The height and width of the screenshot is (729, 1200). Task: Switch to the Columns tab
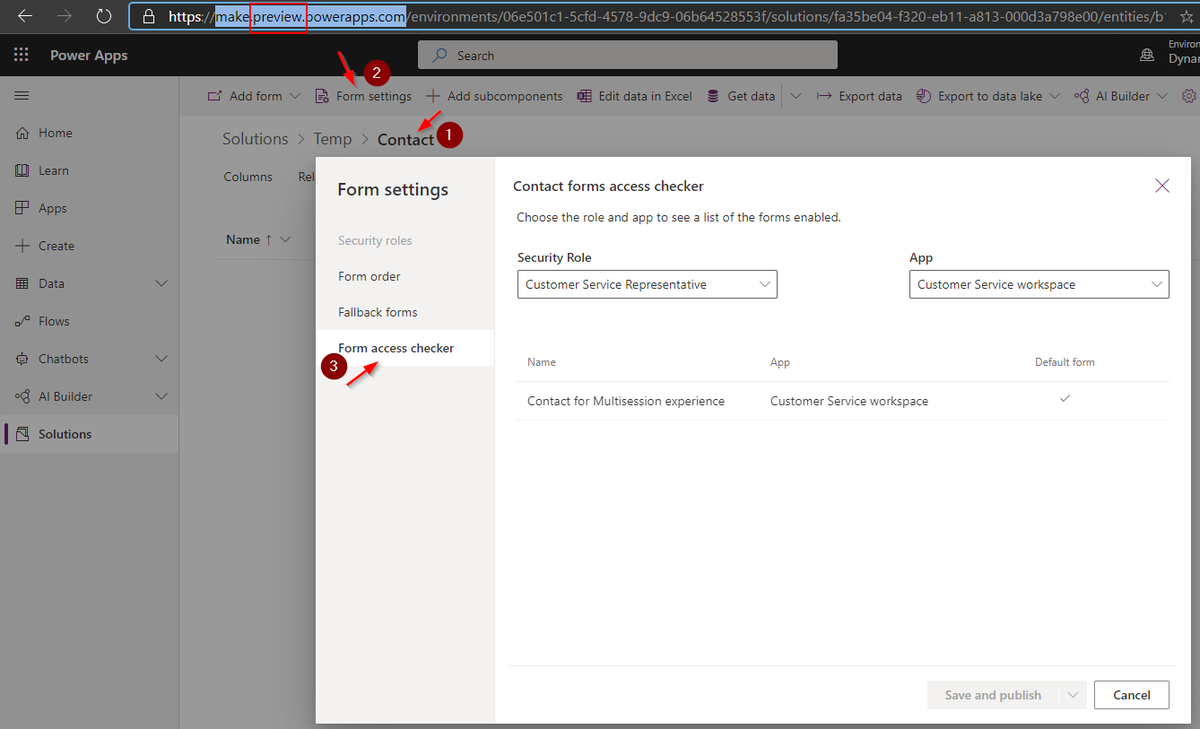tap(248, 177)
